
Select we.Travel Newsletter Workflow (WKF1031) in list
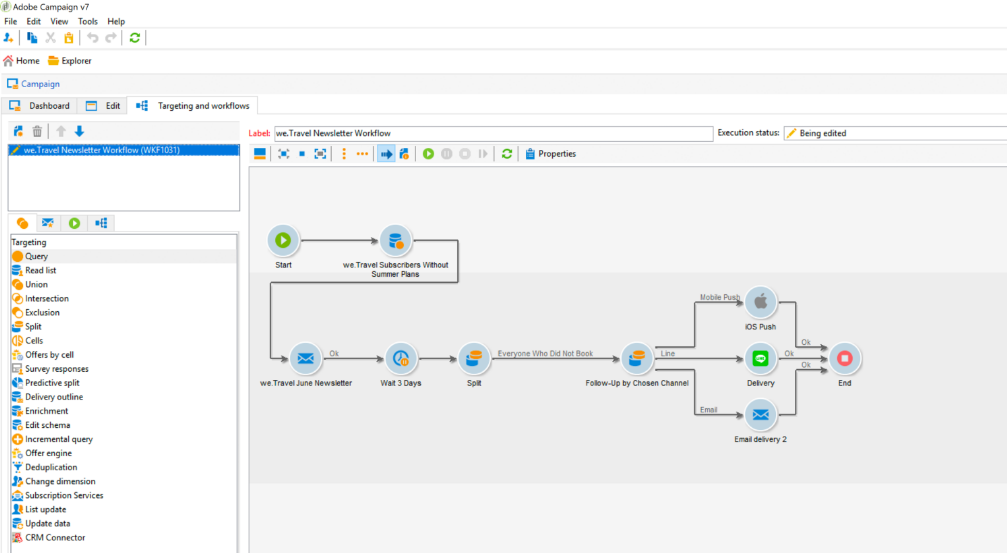[123, 150]
